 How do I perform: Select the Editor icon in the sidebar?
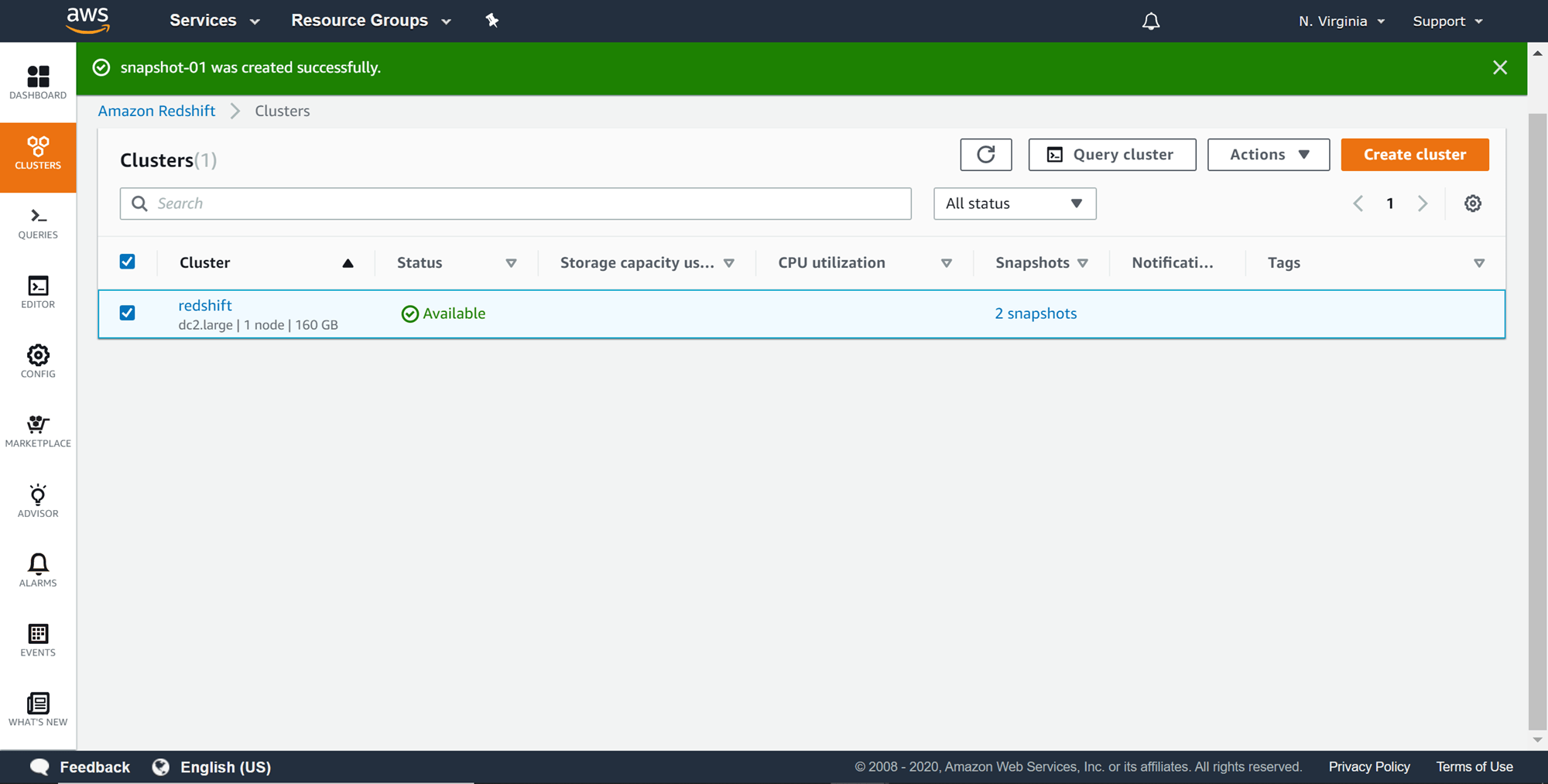tap(37, 292)
